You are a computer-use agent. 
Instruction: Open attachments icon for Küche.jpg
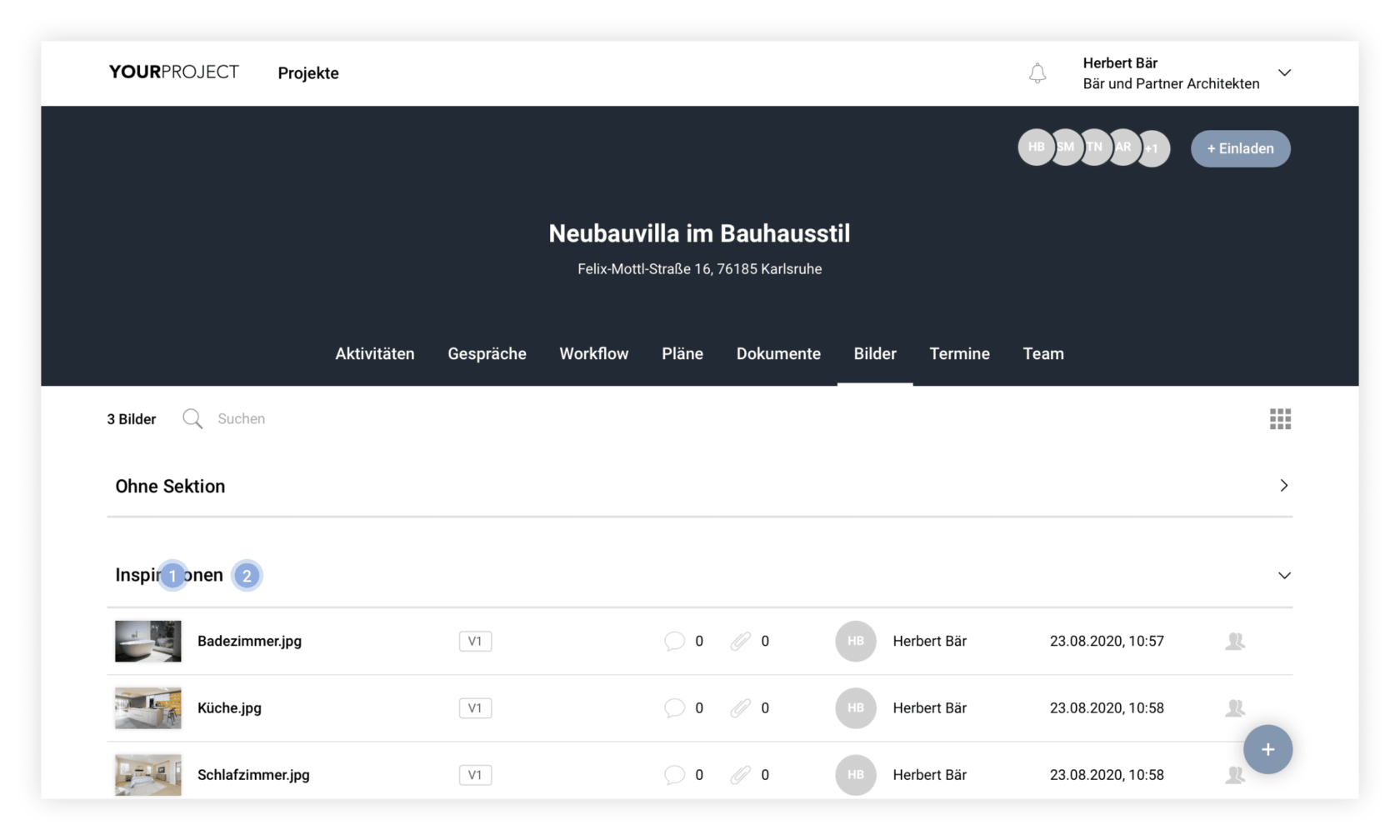[x=740, y=708]
